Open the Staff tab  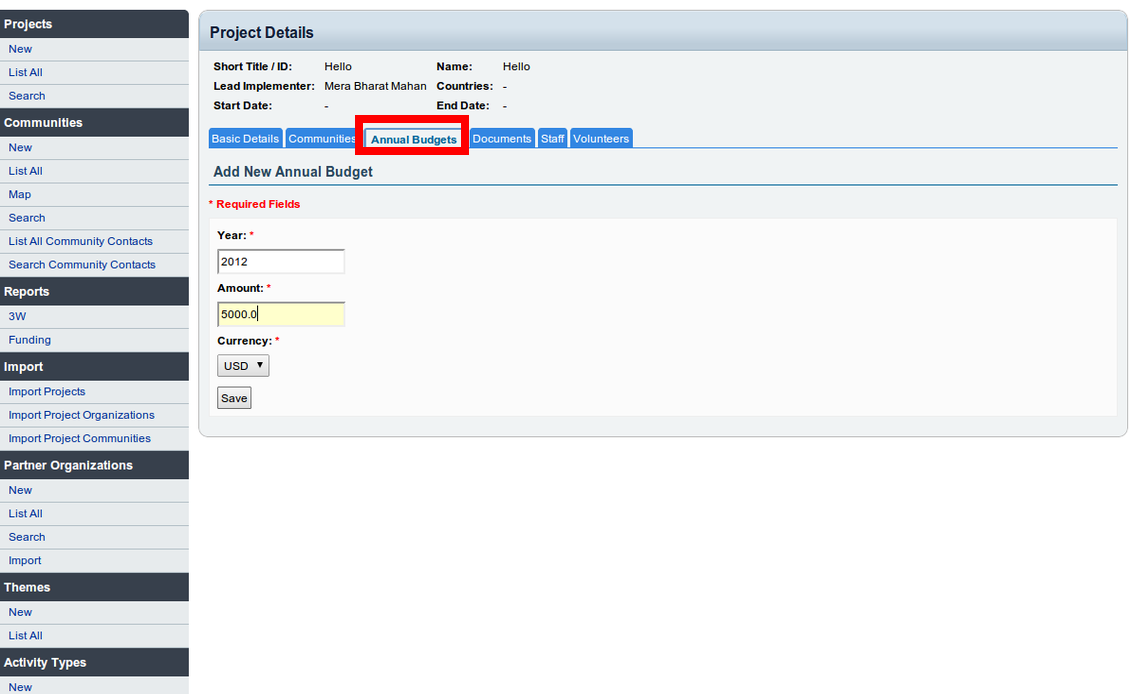click(x=552, y=139)
